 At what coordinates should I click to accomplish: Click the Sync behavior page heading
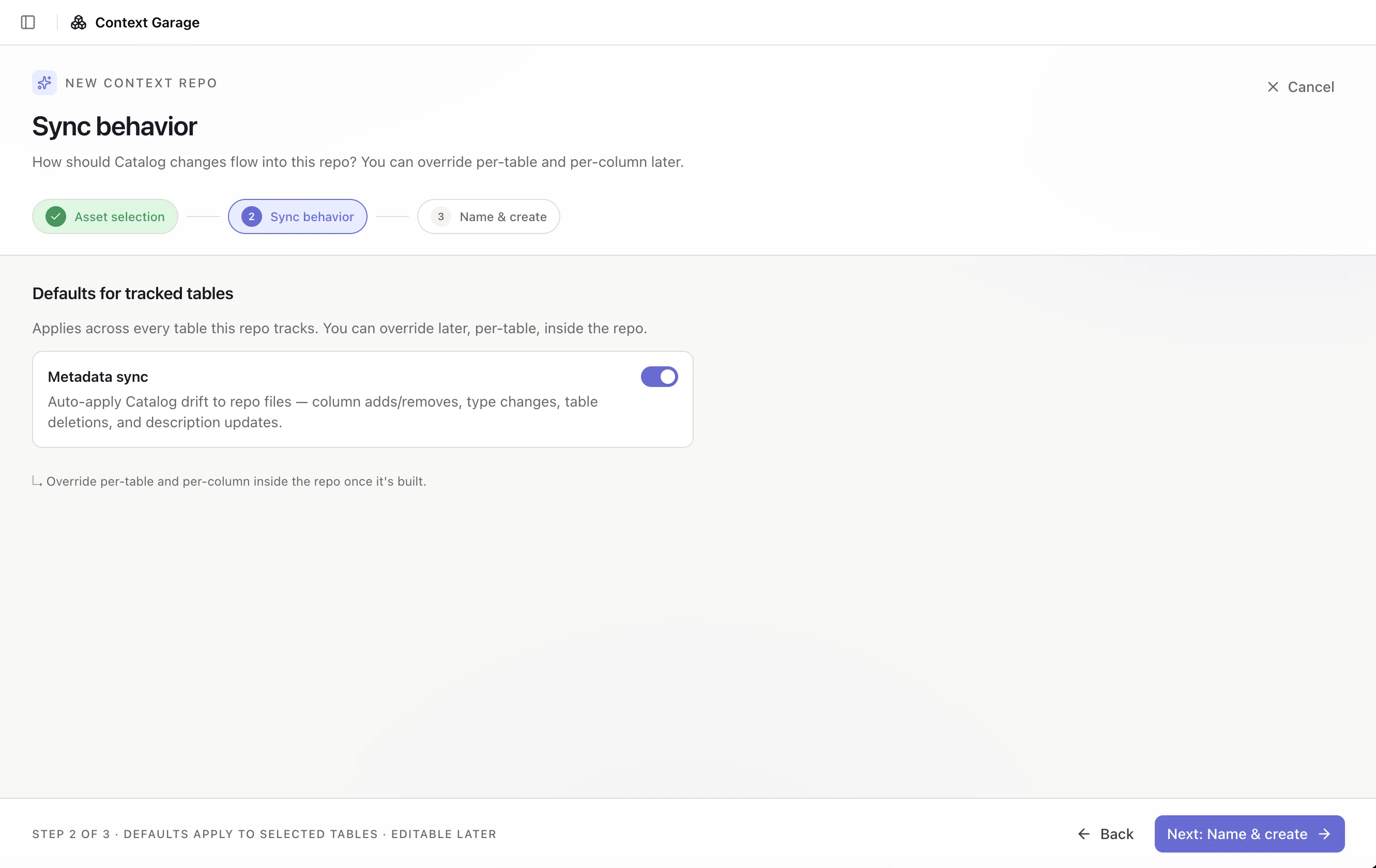(x=114, y=126)
